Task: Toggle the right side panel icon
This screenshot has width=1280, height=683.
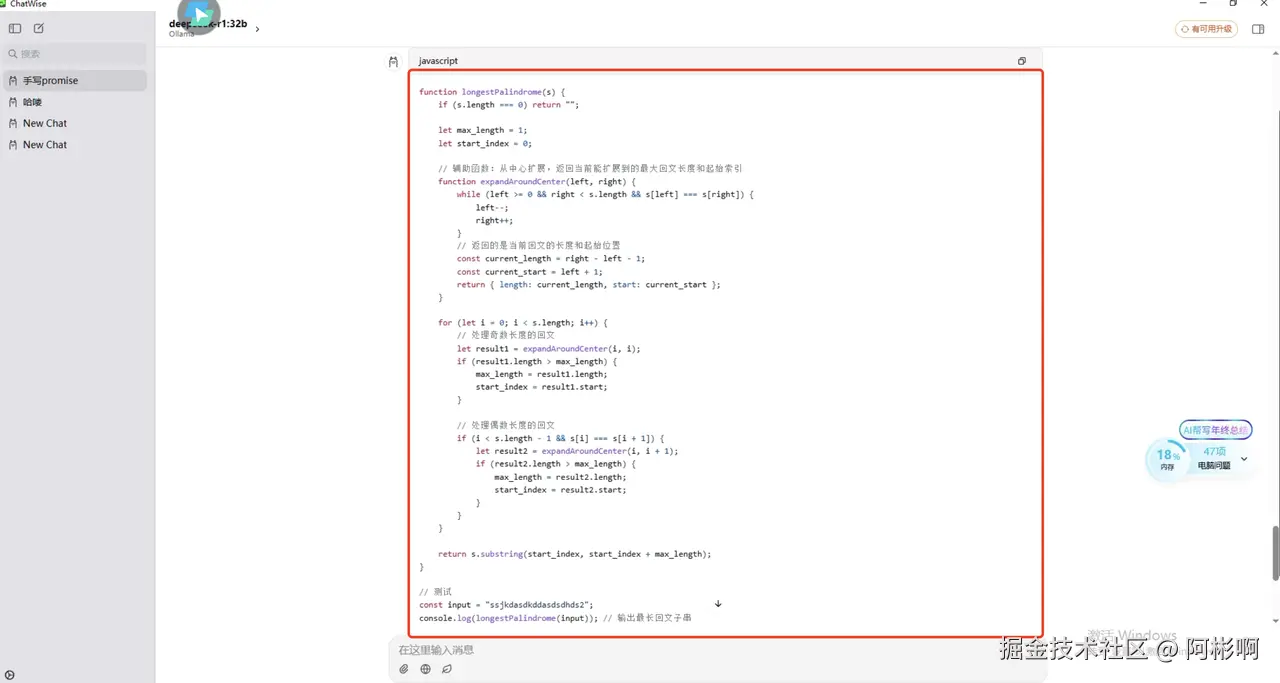Action: [1258, 29]
